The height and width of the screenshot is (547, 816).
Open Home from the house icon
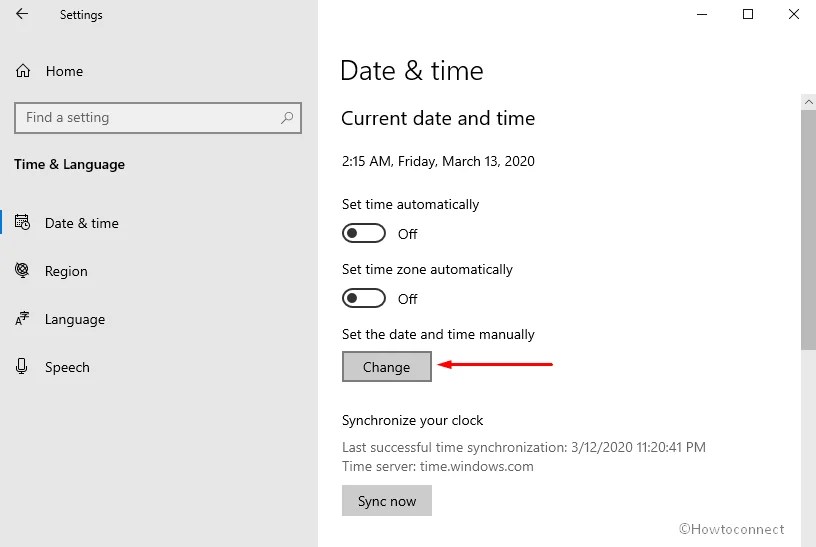tap(23, 71)
